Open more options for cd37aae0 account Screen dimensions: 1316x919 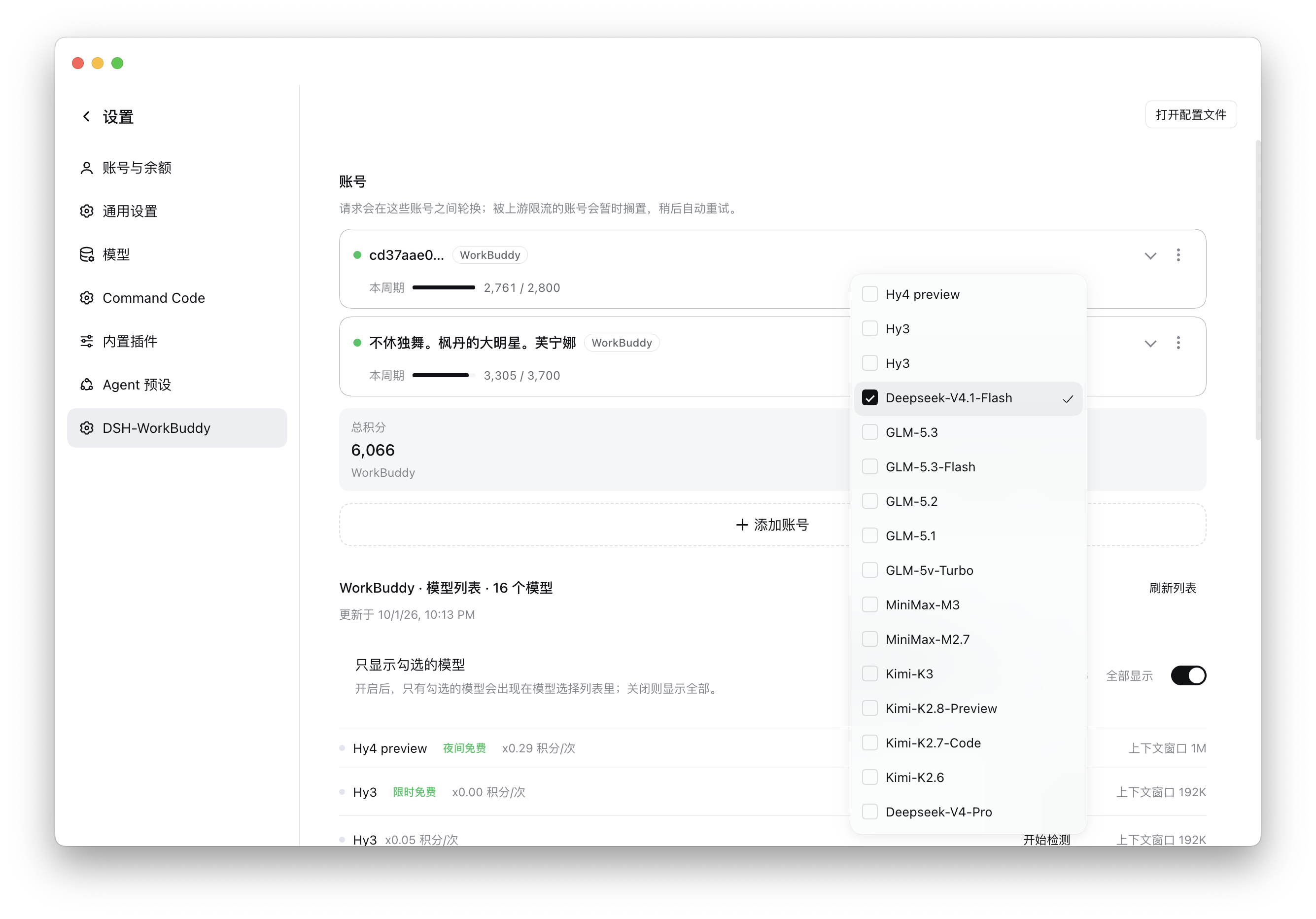pyautogui.click(x=1178, y=255)
